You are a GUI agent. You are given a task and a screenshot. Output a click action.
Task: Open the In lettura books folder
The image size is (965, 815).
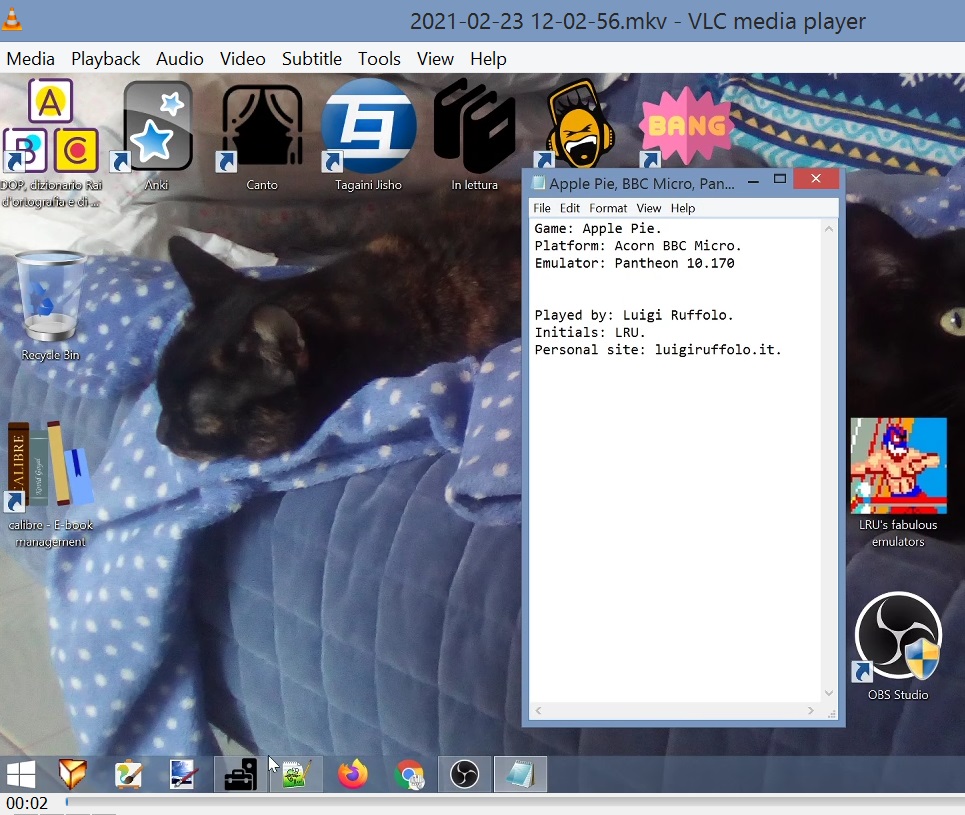474,128
